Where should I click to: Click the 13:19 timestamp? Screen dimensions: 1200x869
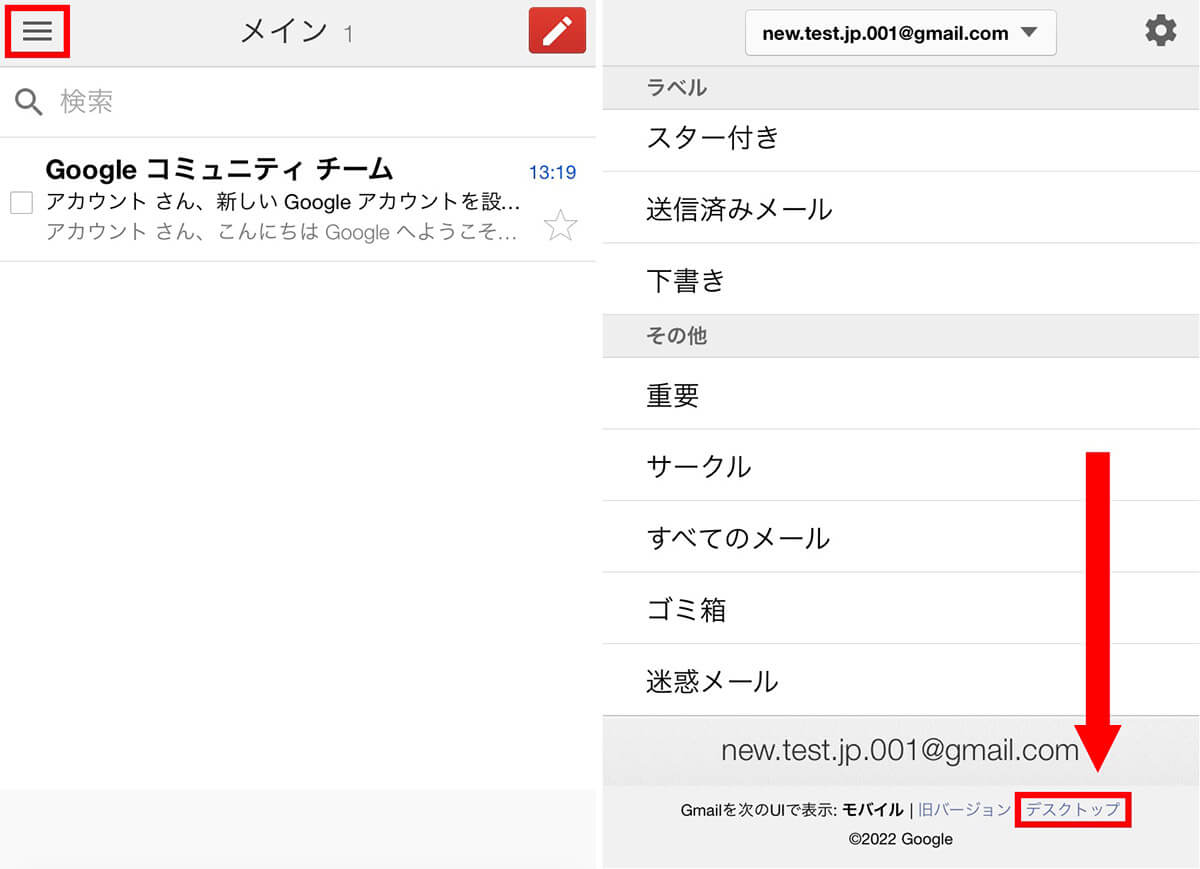(x=552, y=172)
